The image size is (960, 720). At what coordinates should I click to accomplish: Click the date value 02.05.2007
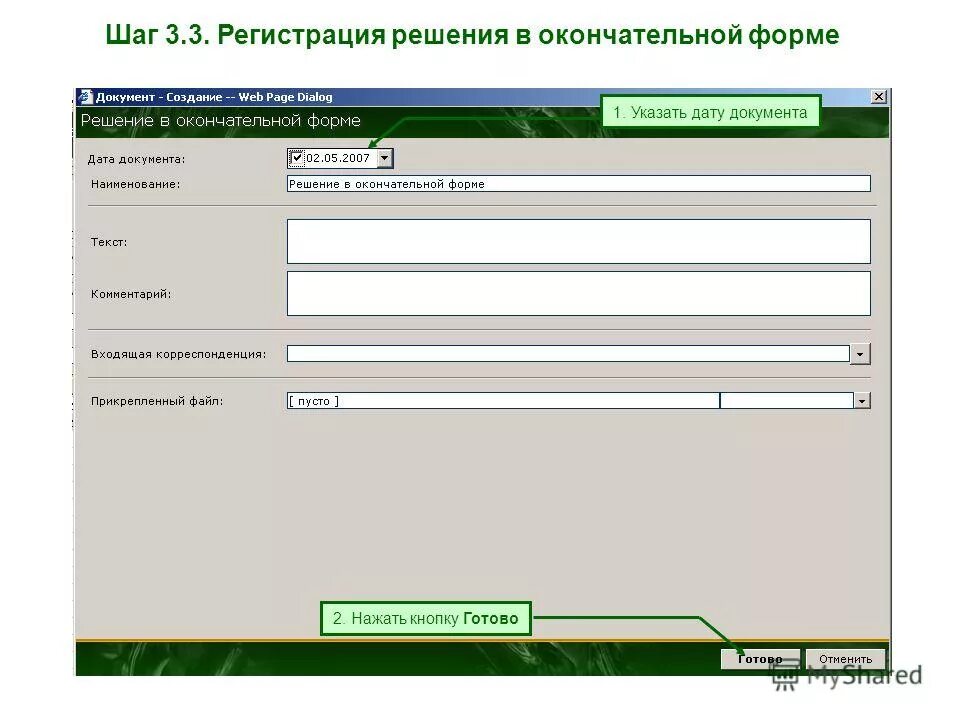click(338, 158)
